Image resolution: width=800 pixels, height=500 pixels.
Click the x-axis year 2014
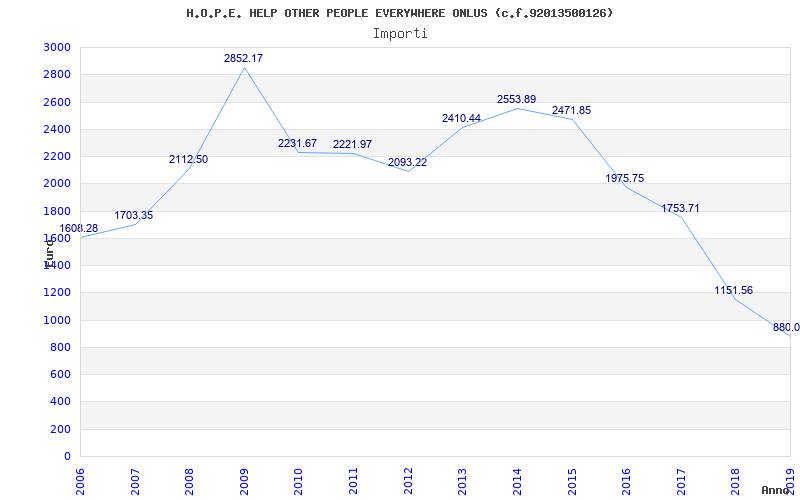coord(517,480)
